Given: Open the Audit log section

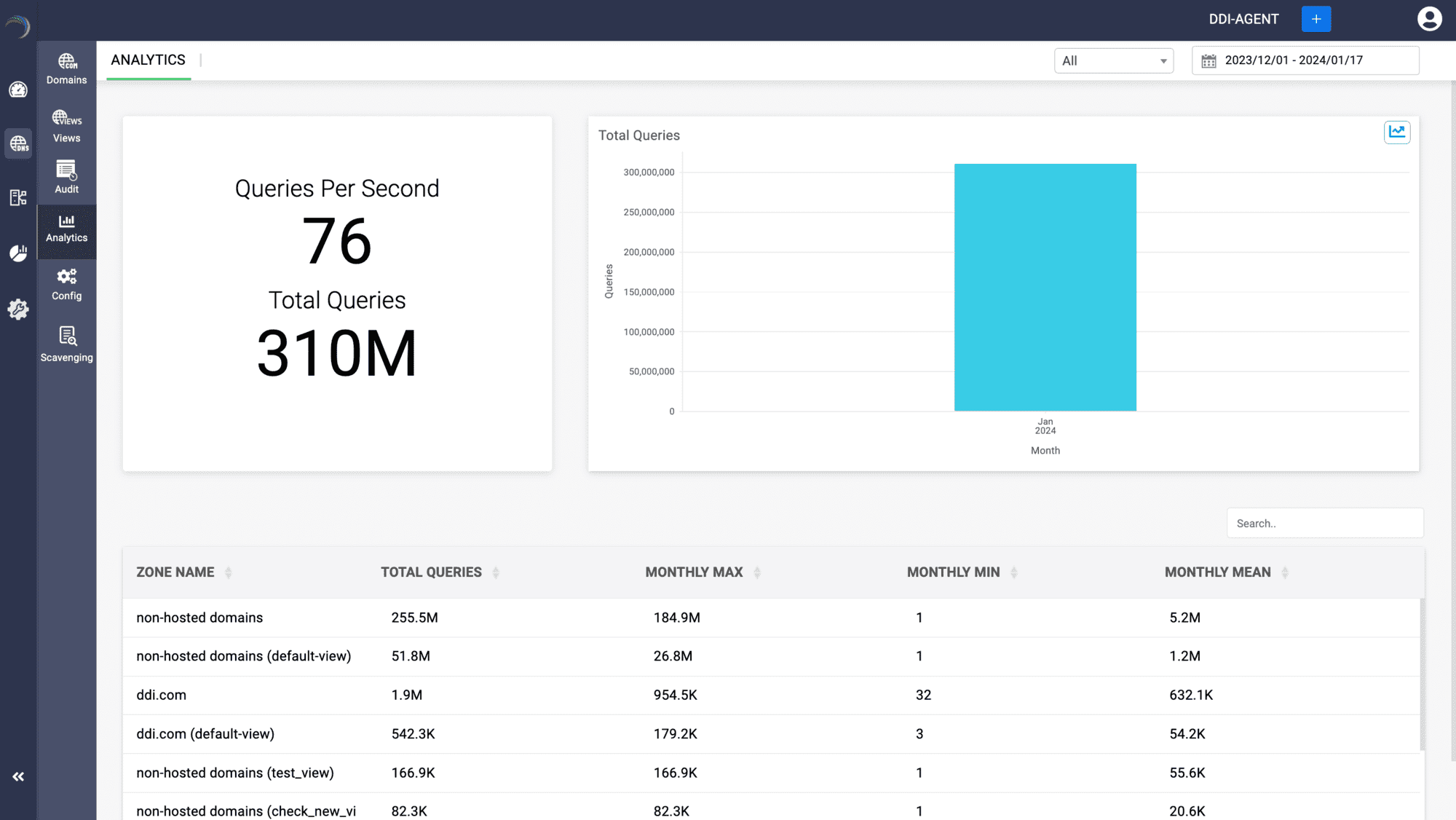Looking at the screenshot, I should (x=66, y=177).
